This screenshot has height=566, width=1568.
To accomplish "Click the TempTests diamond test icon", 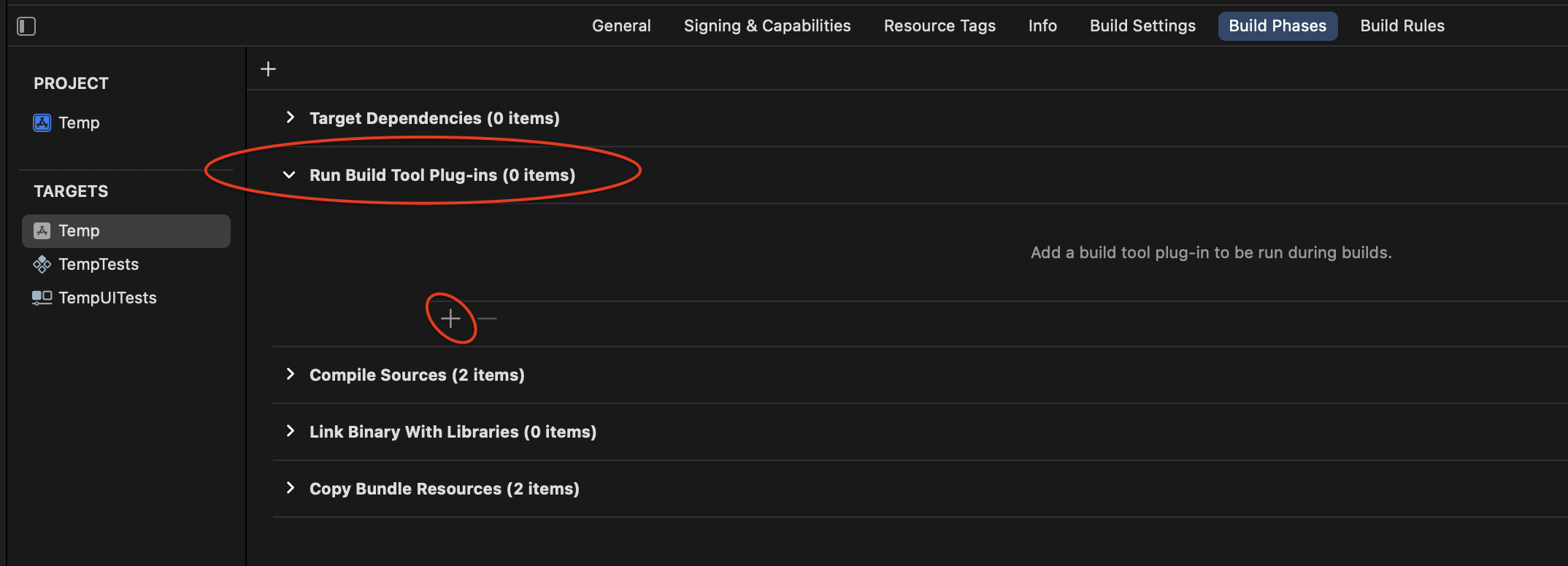I will tap(42, 264).
